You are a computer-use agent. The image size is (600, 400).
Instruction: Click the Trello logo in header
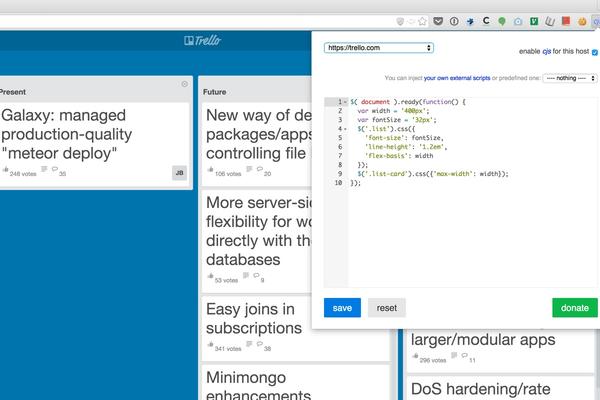pos(202,40)
